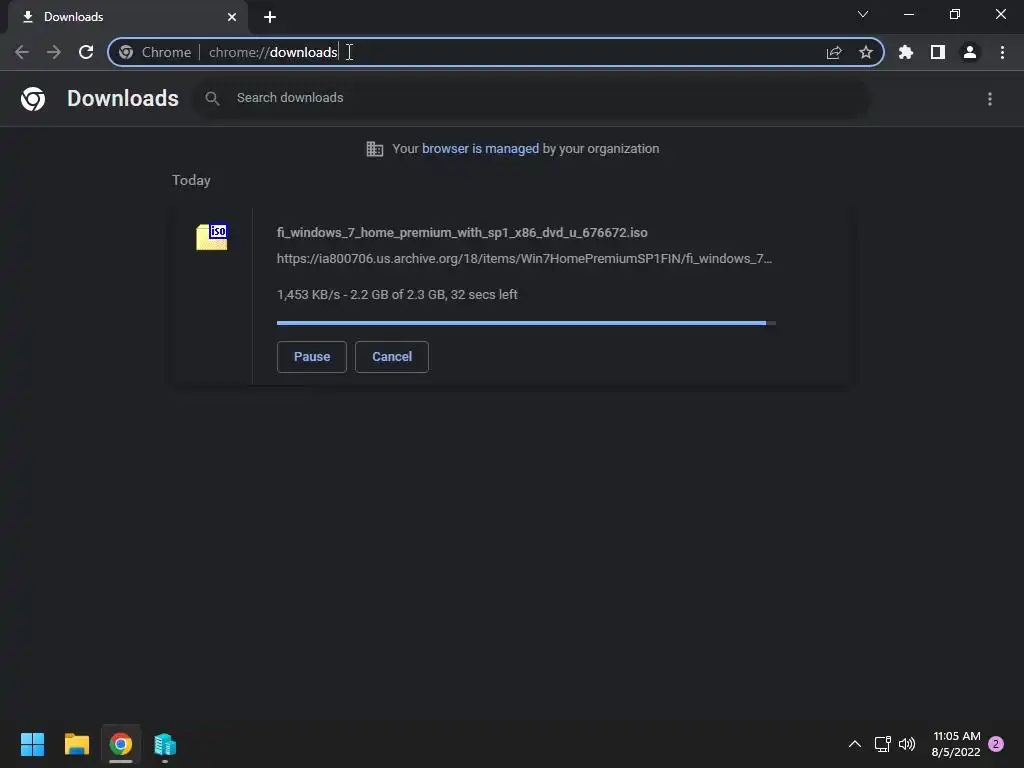This screenshot has width=1024, height=768.
Task: Select the Downloads tab
Action: coord(128,17)
